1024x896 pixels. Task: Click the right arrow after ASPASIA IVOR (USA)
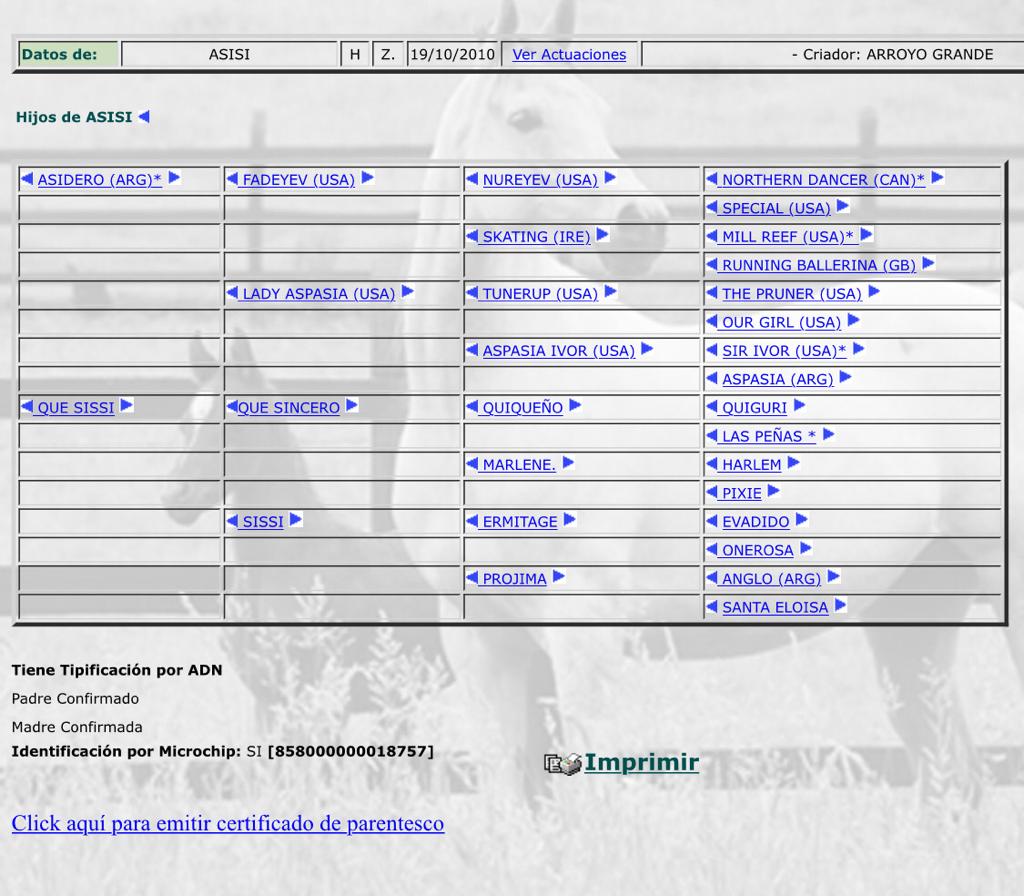coord(647,350)
